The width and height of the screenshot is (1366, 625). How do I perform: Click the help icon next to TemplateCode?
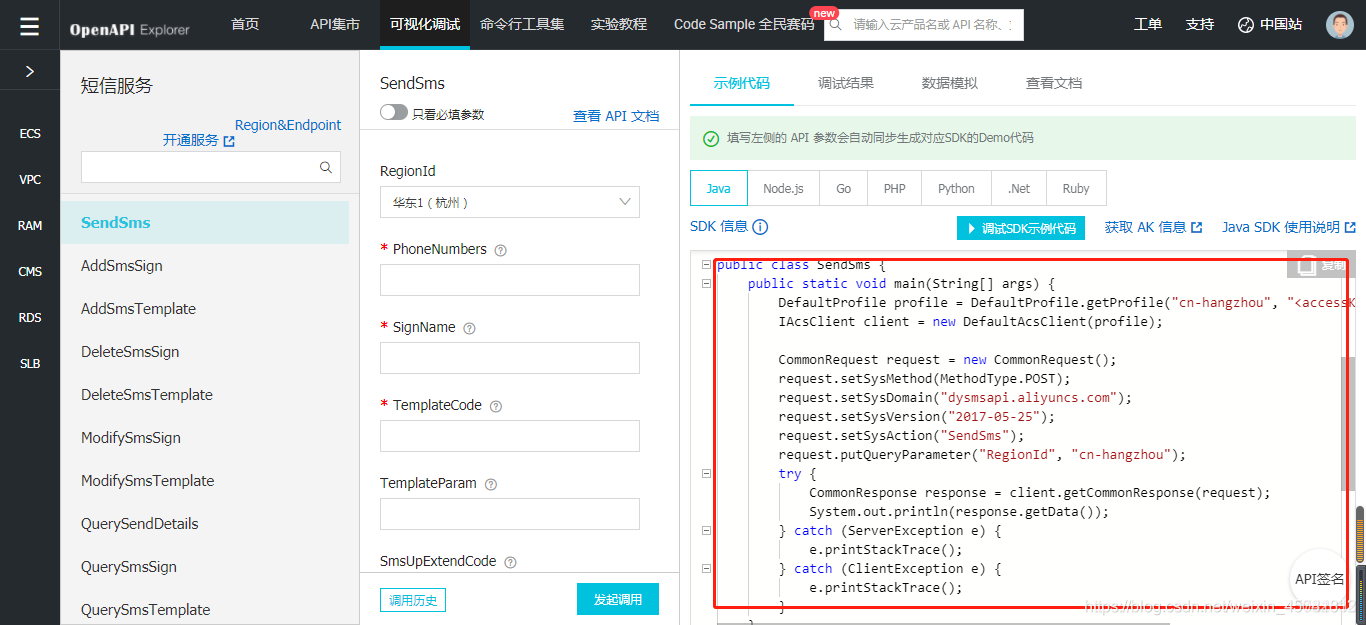coord(495,406)
